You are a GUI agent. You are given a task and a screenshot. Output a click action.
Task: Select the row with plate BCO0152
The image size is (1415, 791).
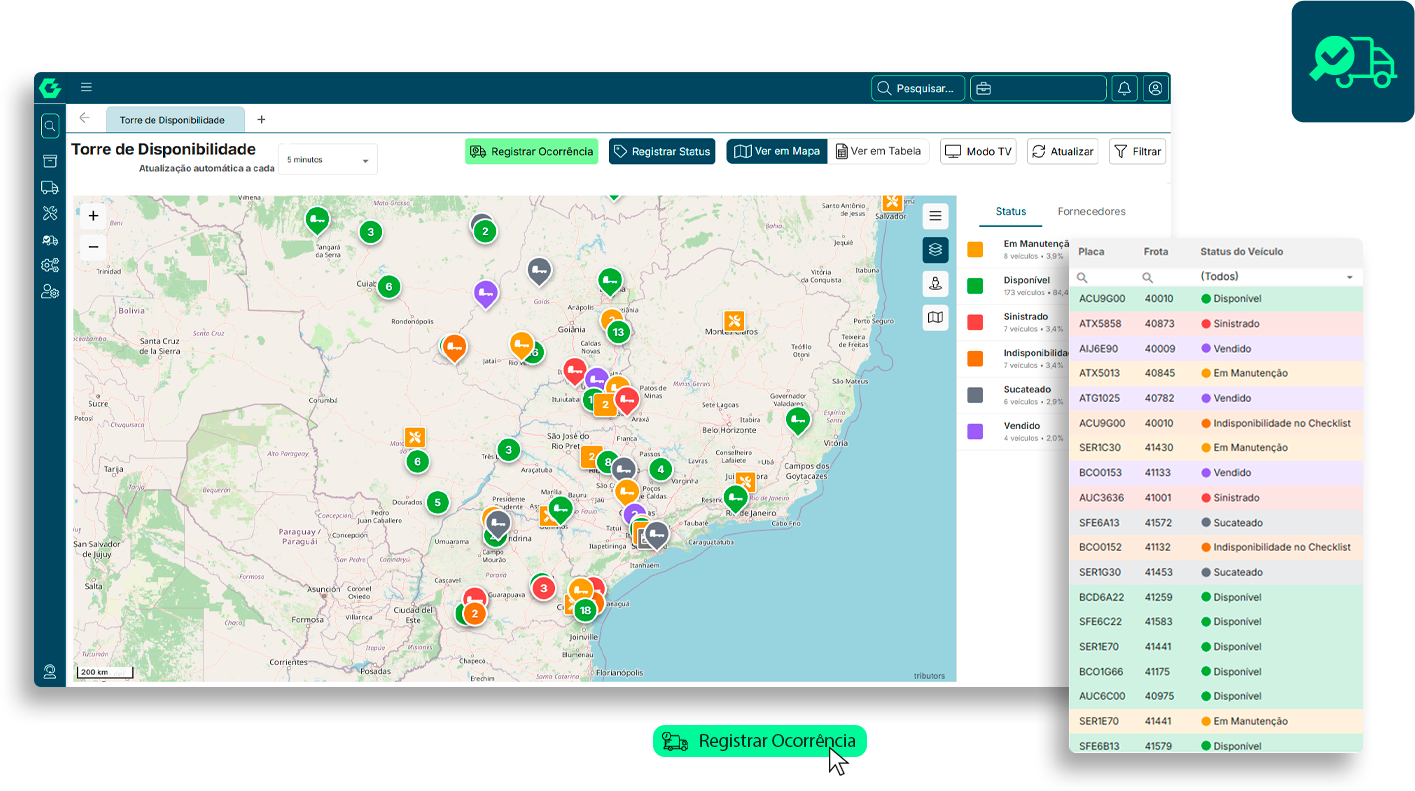[1215, 547]
